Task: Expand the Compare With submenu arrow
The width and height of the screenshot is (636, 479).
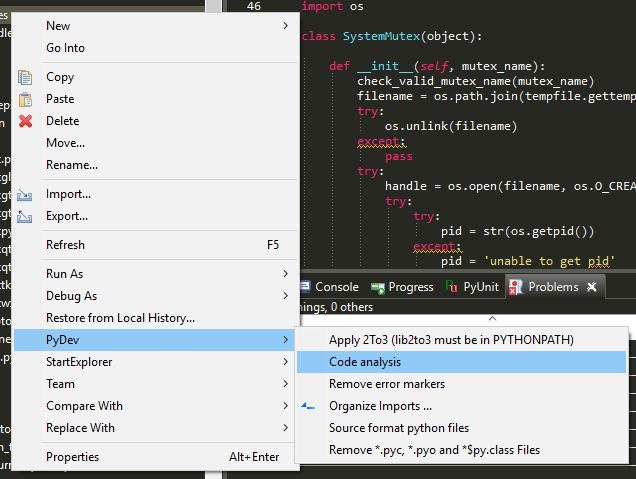Action: (286, 406)
